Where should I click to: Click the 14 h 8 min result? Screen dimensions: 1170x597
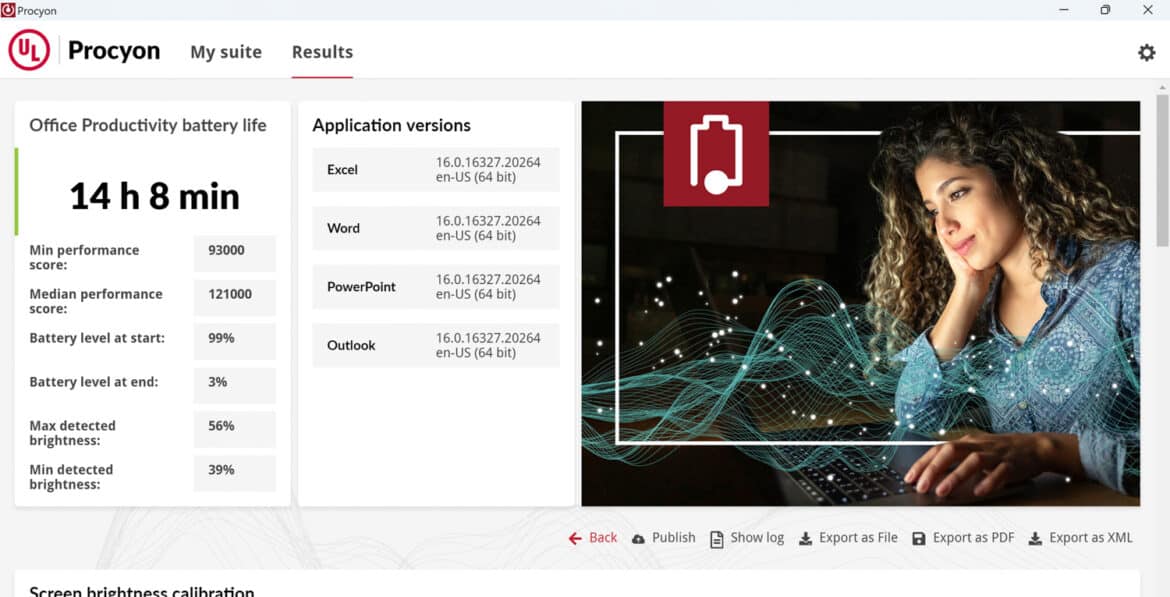[x=154, y=196]
